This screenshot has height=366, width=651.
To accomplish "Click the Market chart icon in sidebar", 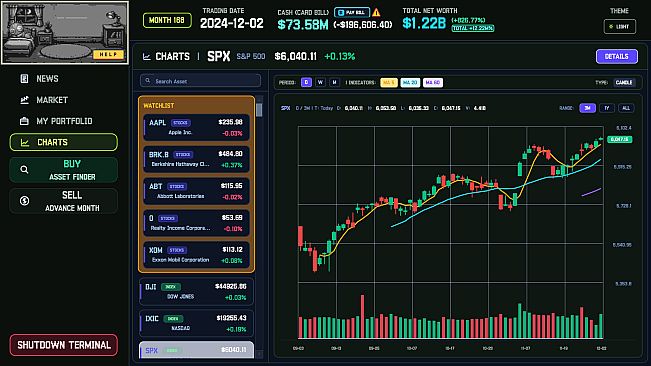I will click(x=24, y=100).
